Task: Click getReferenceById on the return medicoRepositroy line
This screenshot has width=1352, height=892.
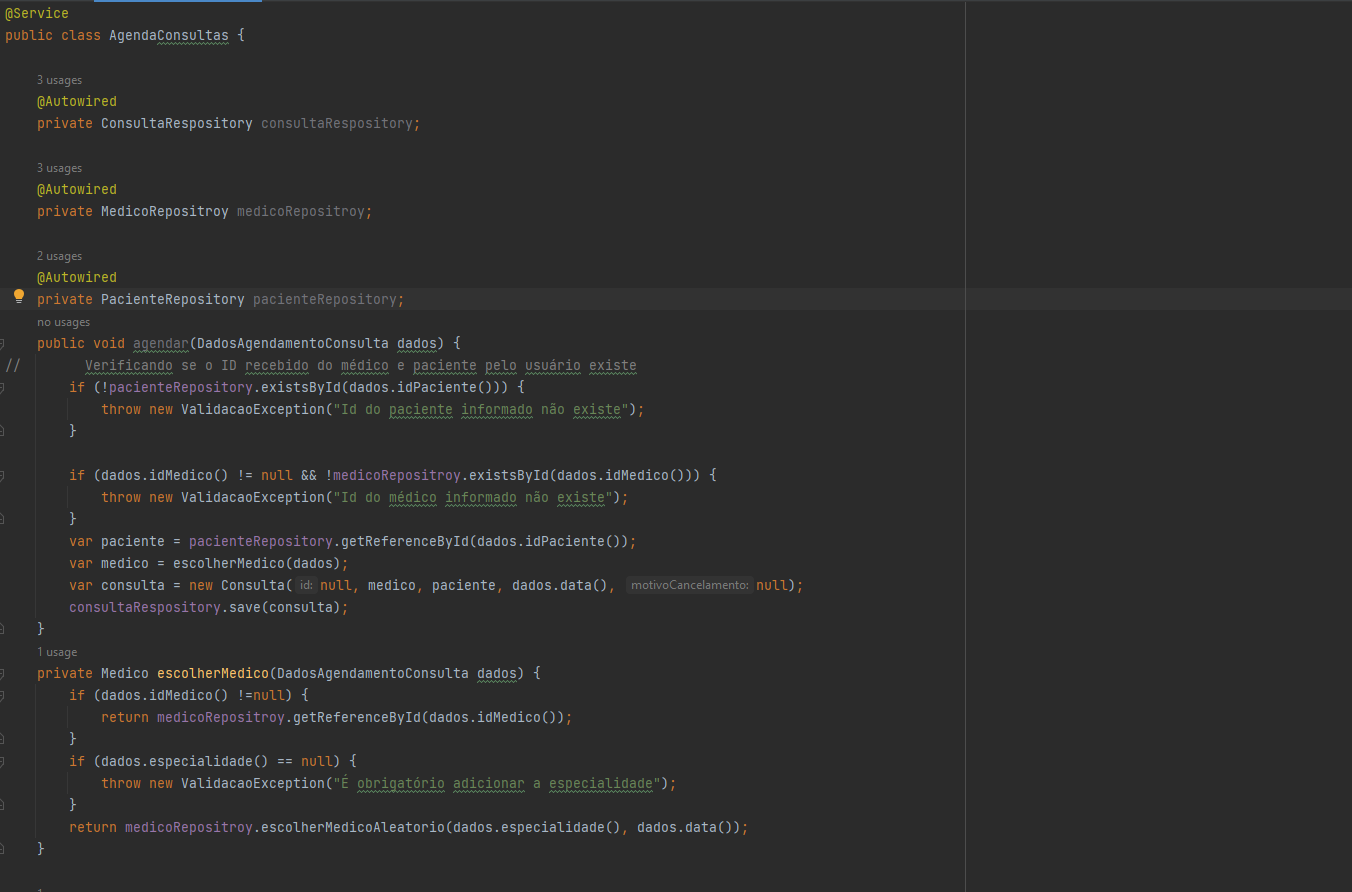Action: (x=357, y=717)
